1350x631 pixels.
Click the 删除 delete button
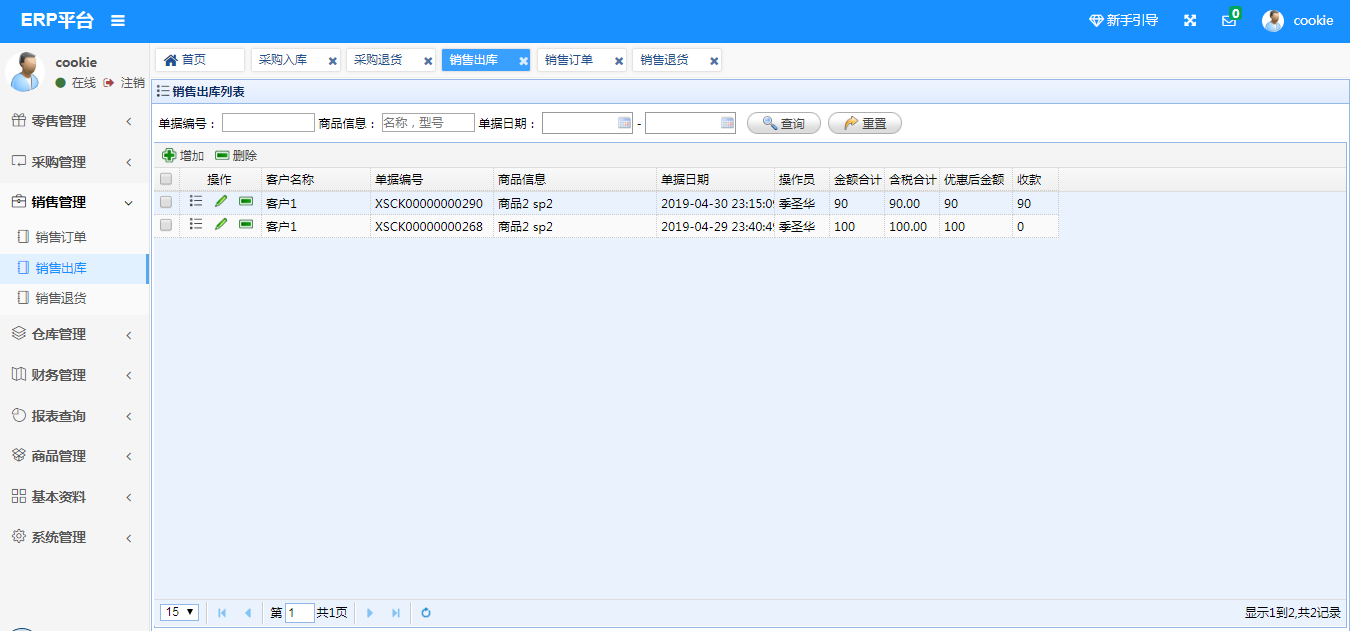tap(236, 156)
